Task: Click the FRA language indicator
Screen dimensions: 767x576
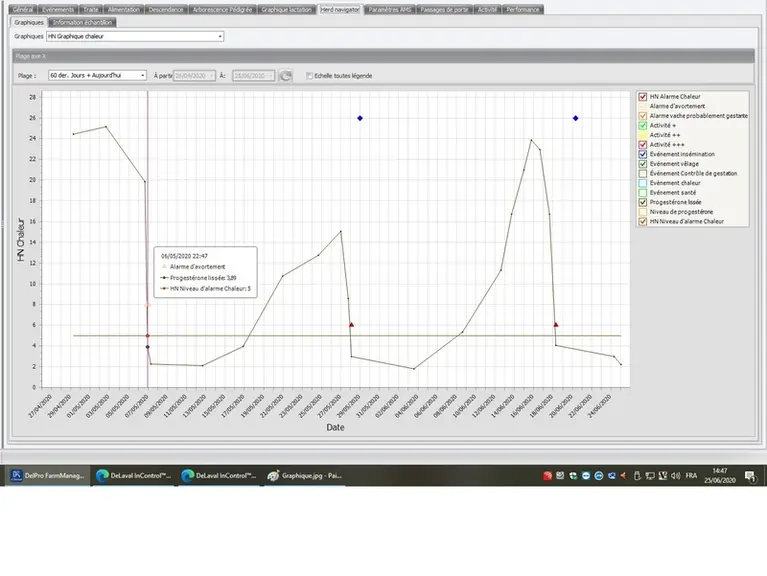Action: pyautogui.click(x=691, y=476)
